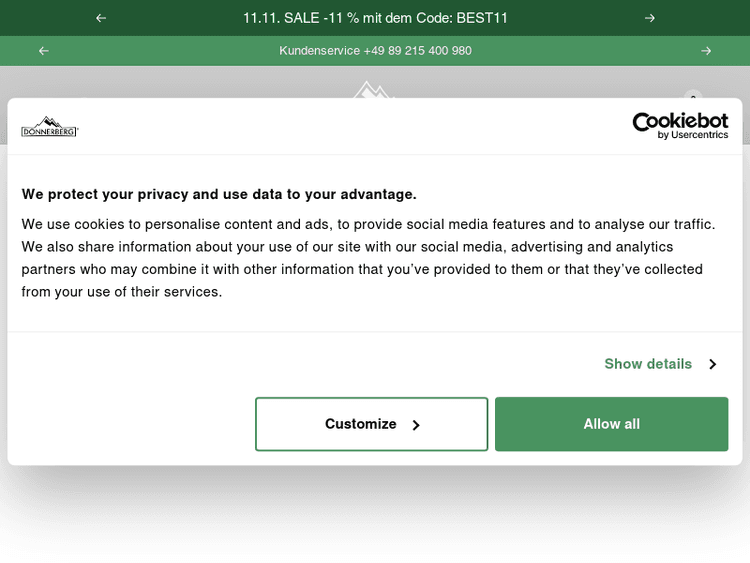Click the dimmed page area below the dialog
This screenshot has height=563, width=750.
pos(375,515)
